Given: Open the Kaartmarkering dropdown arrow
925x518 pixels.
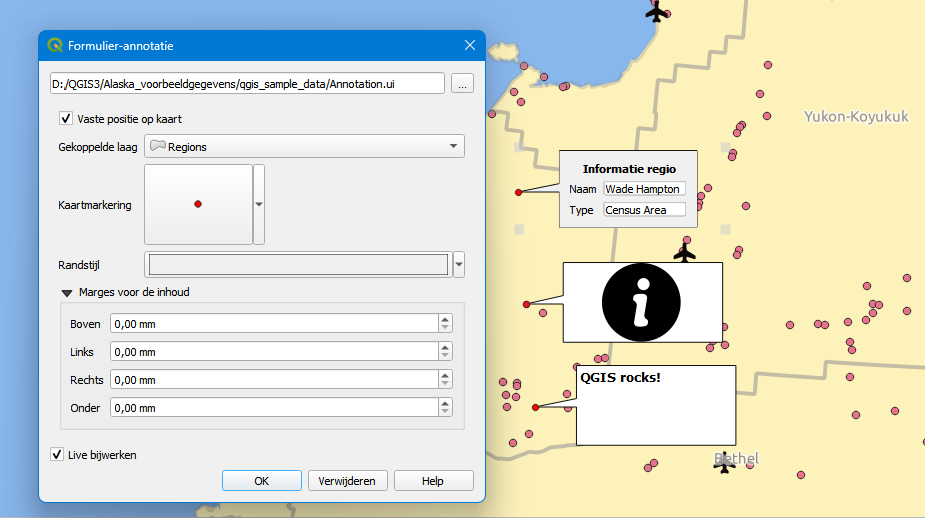Looking at the screenshot, I should pos(258,204).
